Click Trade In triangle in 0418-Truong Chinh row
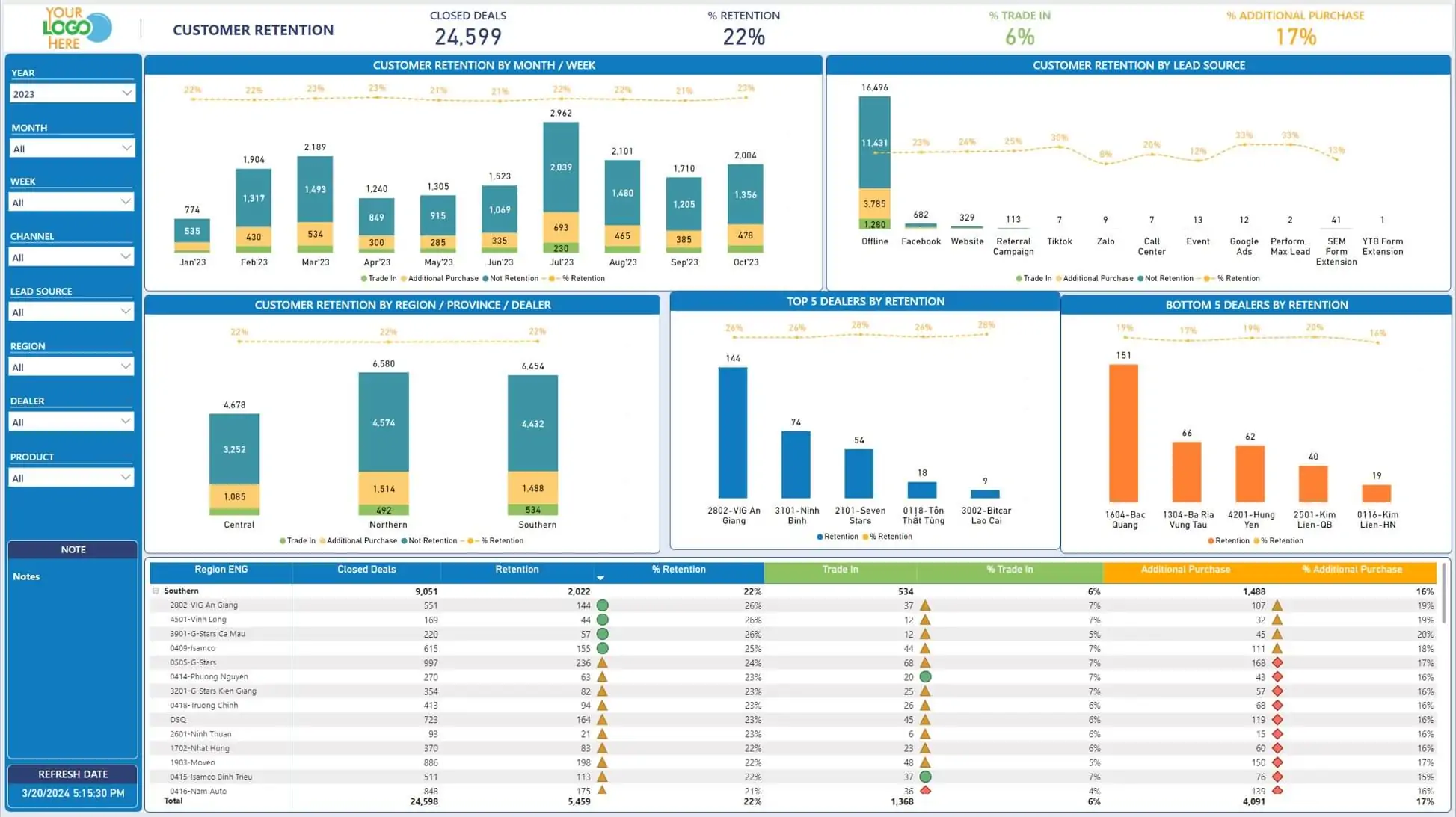The image size is (1456, 817). pyautogui.click(x=925, y=706)
